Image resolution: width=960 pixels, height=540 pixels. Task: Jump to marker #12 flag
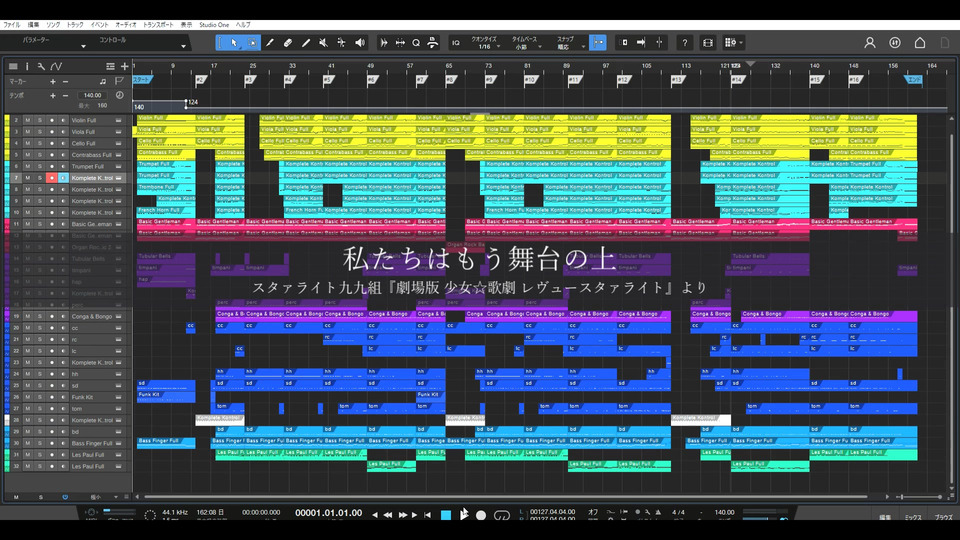(x=623, y=80)
